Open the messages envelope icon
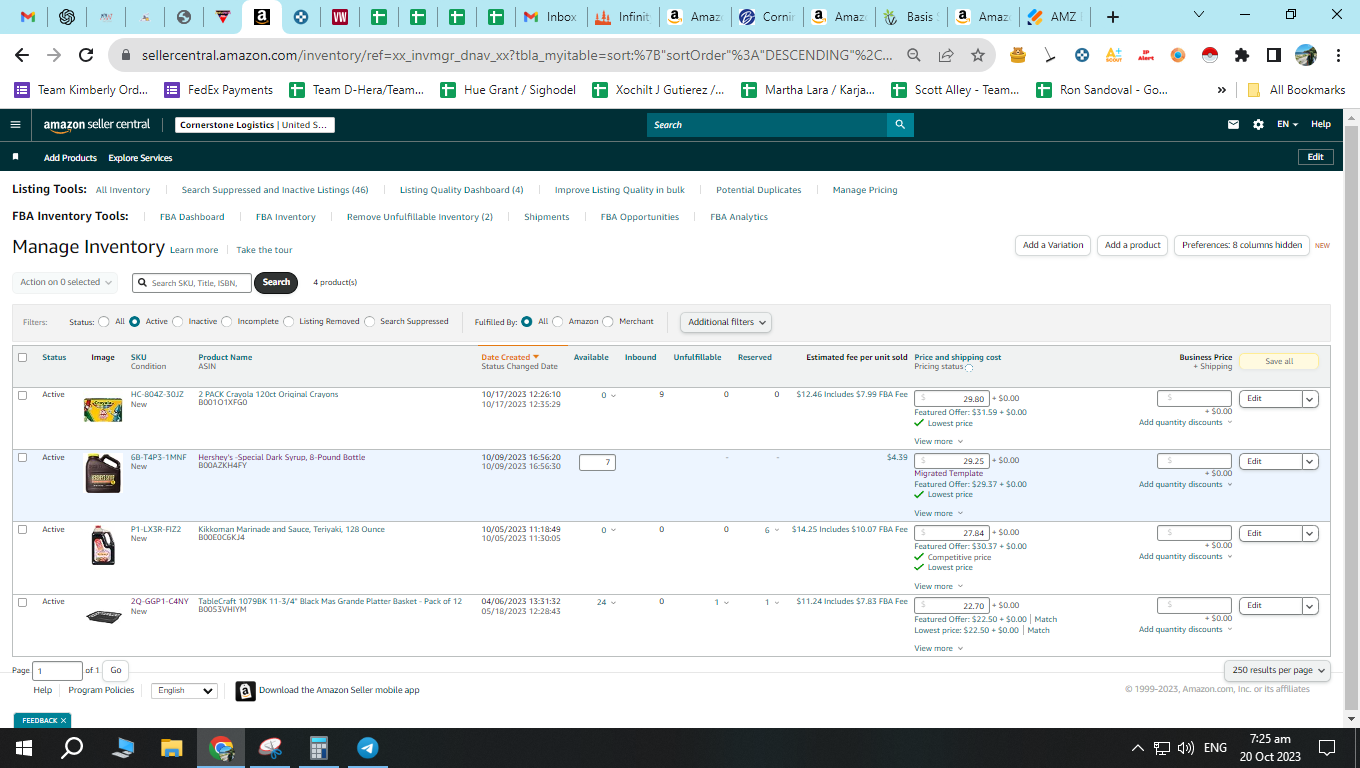1360x768 pixels. [x=1234, y=125]
